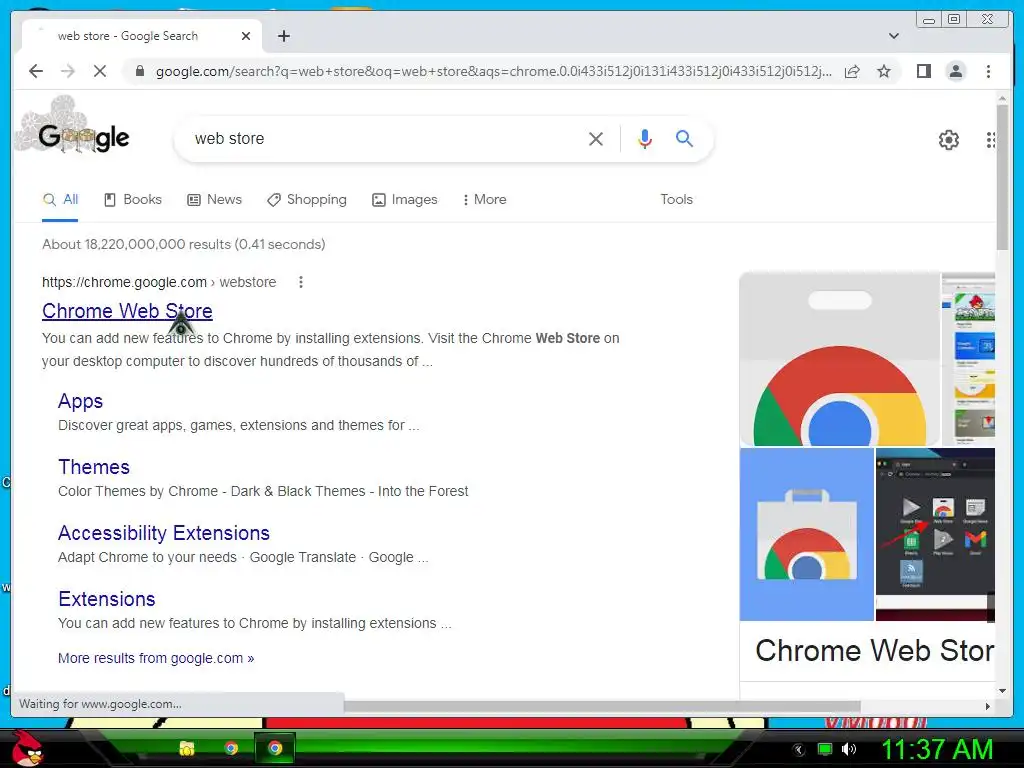Open the Chrome side panel
This screenshot has height=768, width=1024.
click(x=923, y=71)
